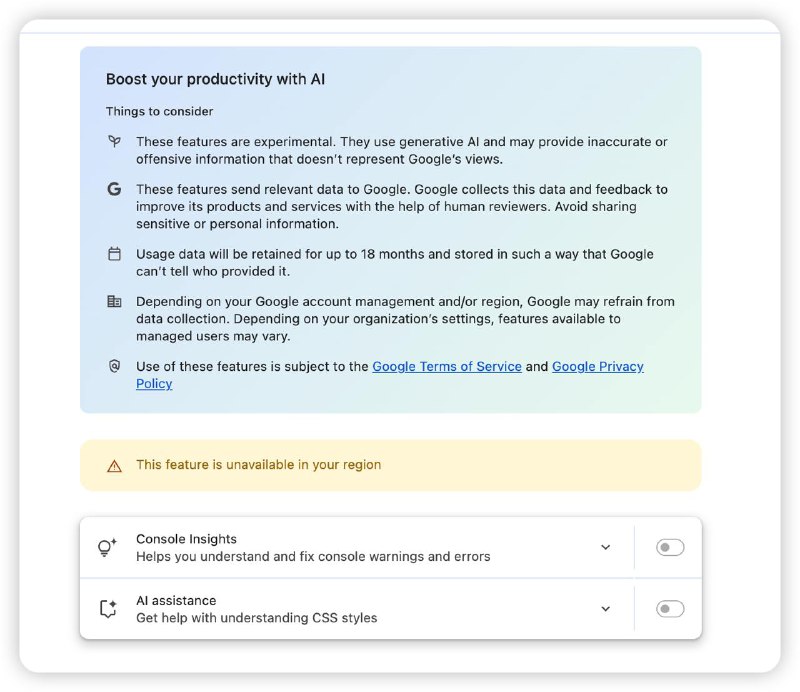Viewport: 800px width, 692px height.
Task: Click the Console Insights lightbulb icon
Action: click(x=107, y=547)
